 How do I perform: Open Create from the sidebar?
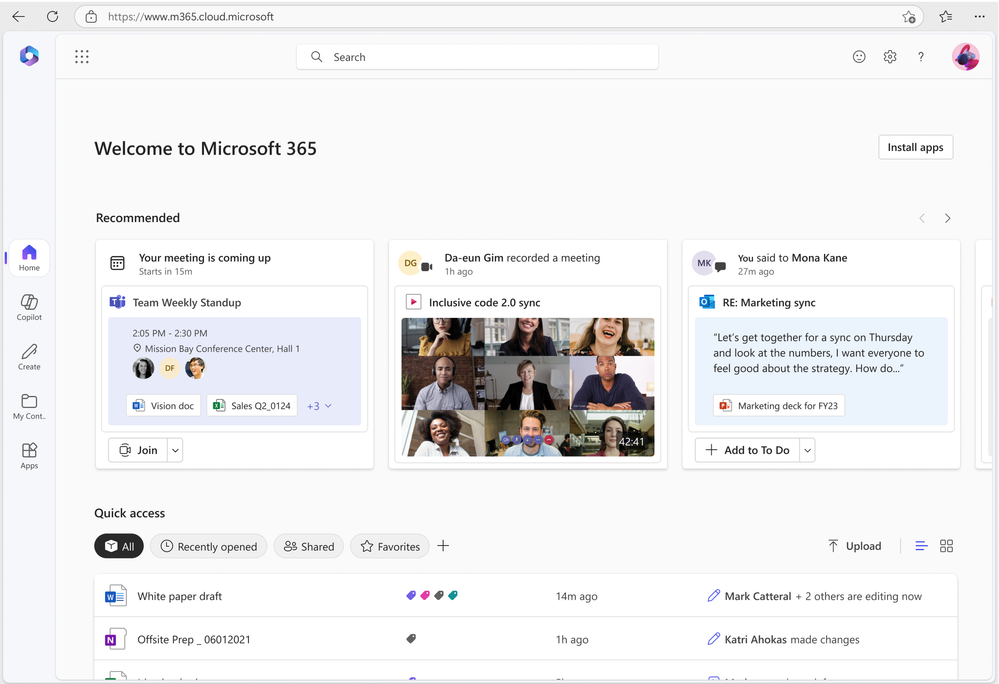tap(29, 357)
